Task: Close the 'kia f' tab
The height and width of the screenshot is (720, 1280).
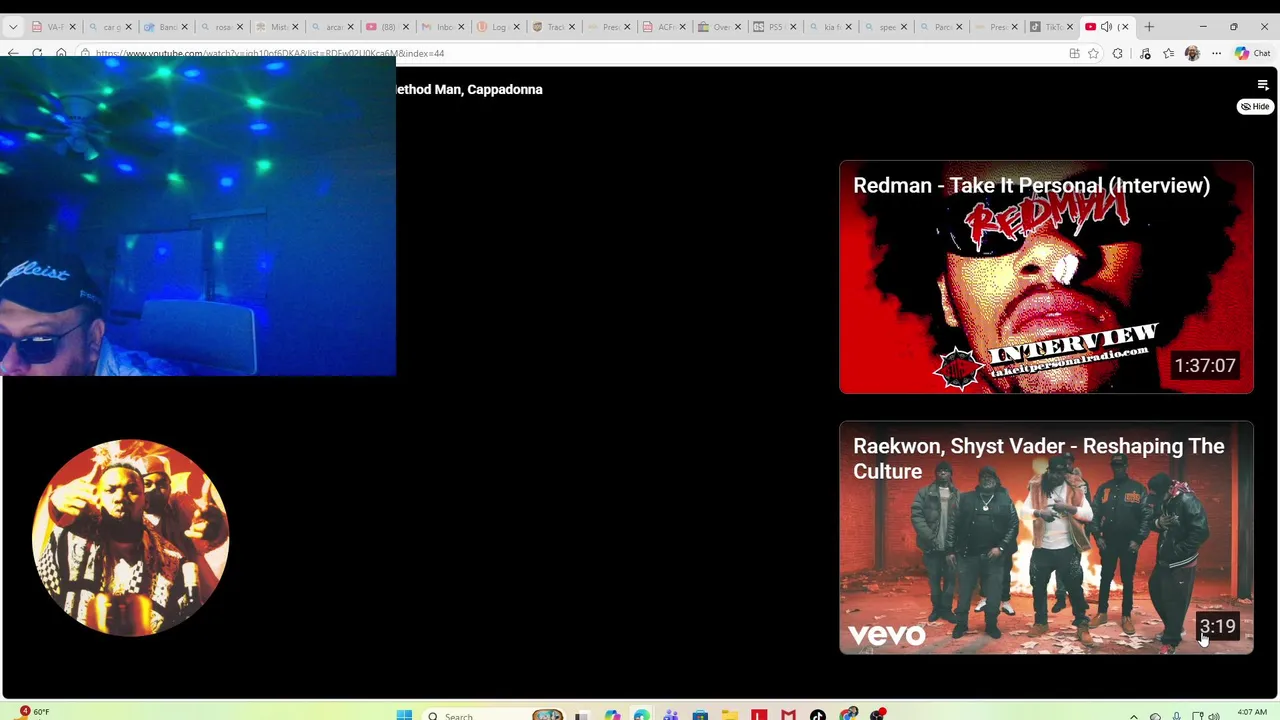Action: click(848, 27)
